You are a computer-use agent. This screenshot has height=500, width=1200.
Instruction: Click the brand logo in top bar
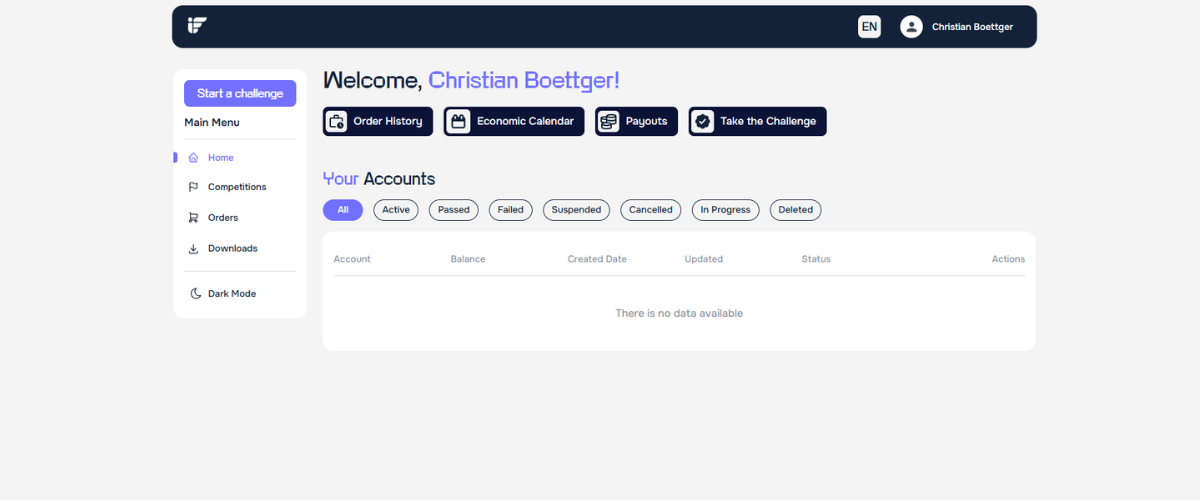pos(197,26)
